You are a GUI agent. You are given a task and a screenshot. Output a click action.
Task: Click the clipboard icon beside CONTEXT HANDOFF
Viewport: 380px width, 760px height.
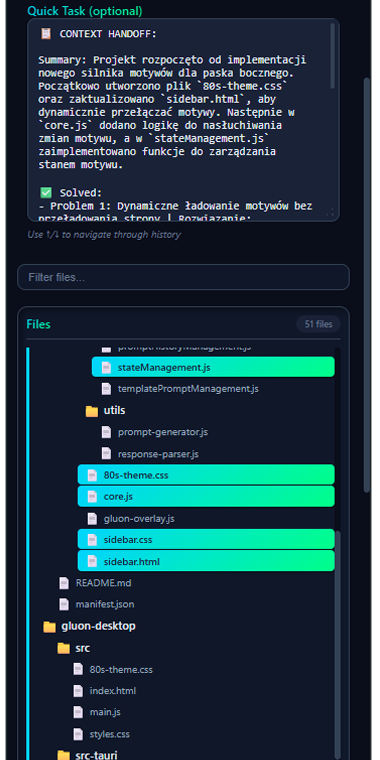click(46, 34)
